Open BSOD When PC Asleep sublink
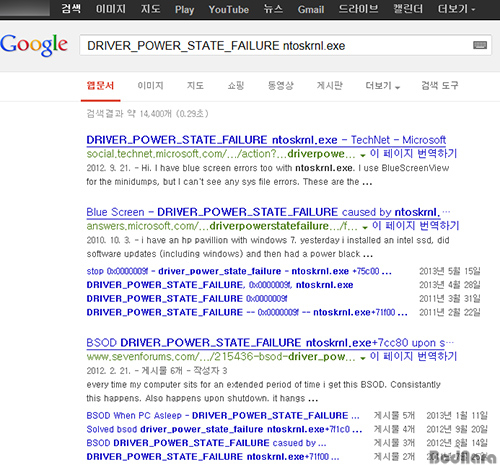 click(x=223, y=416)
